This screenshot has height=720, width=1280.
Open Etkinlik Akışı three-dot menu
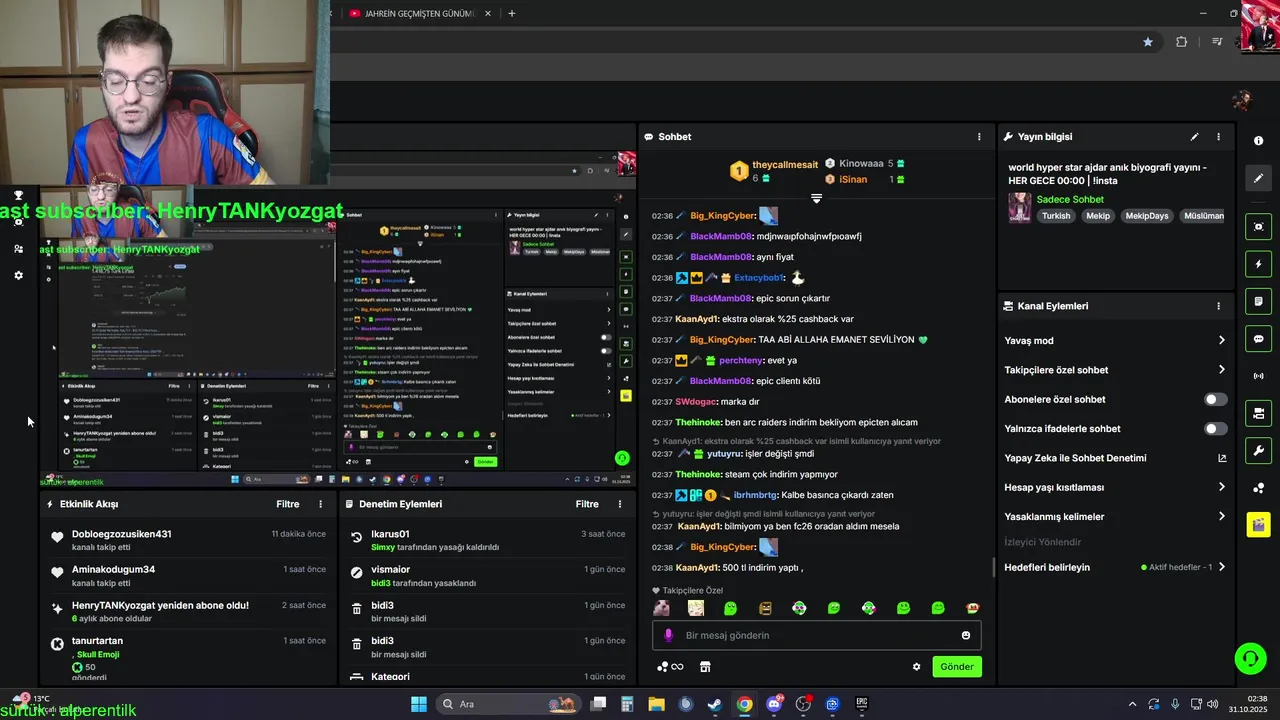click(x=320, y=504)
